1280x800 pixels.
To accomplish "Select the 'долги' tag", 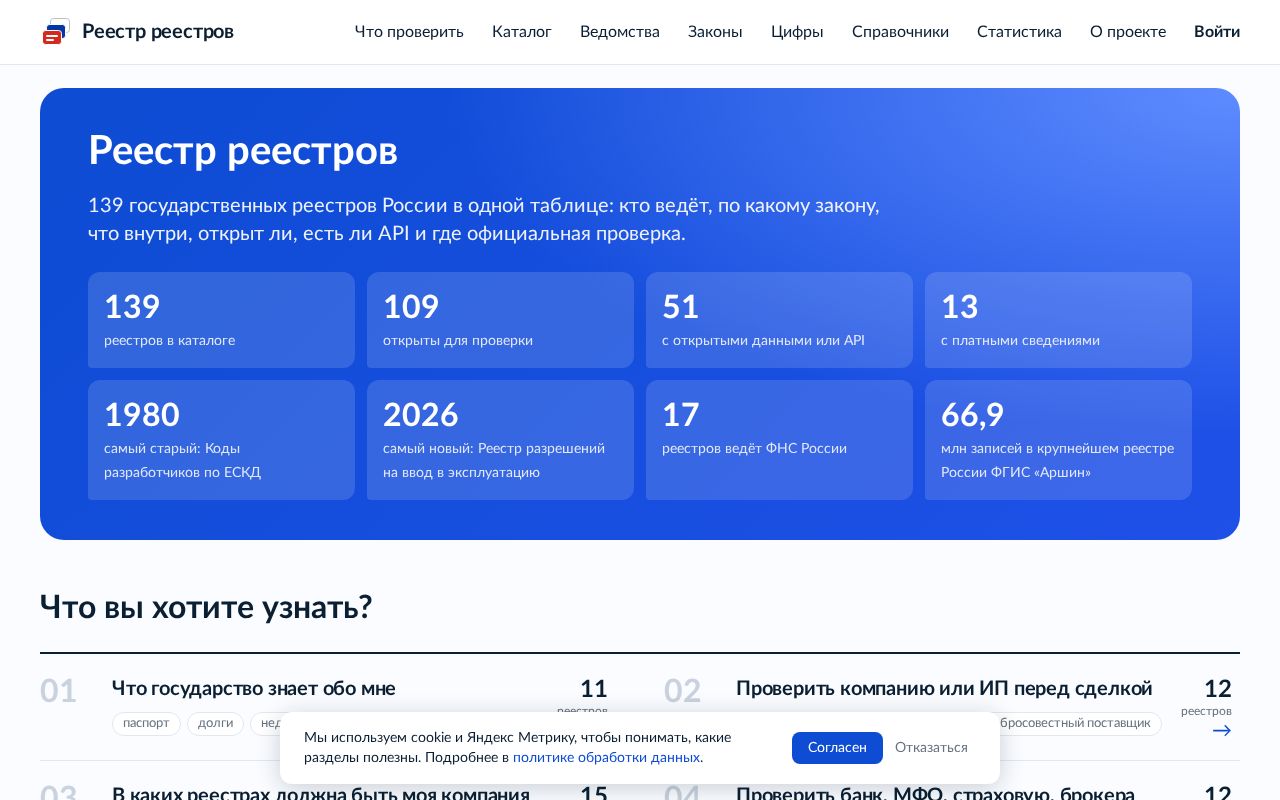I will click(215, 723).
